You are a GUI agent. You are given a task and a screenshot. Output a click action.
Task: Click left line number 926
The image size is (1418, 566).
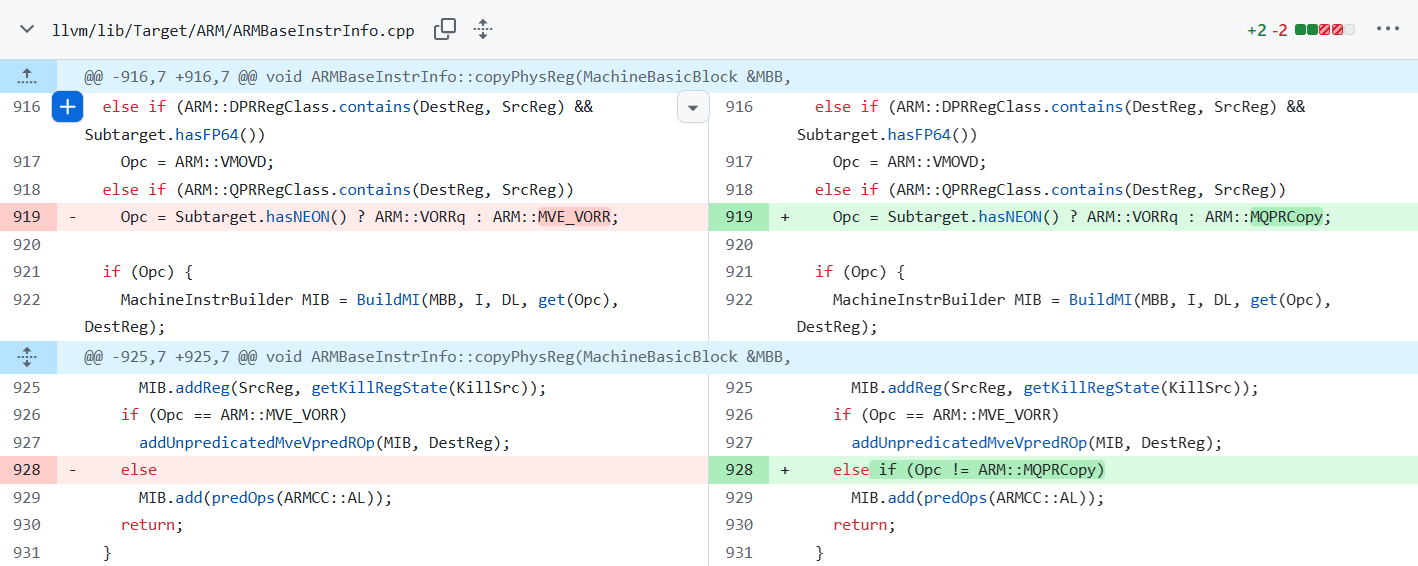coord(27,415)
